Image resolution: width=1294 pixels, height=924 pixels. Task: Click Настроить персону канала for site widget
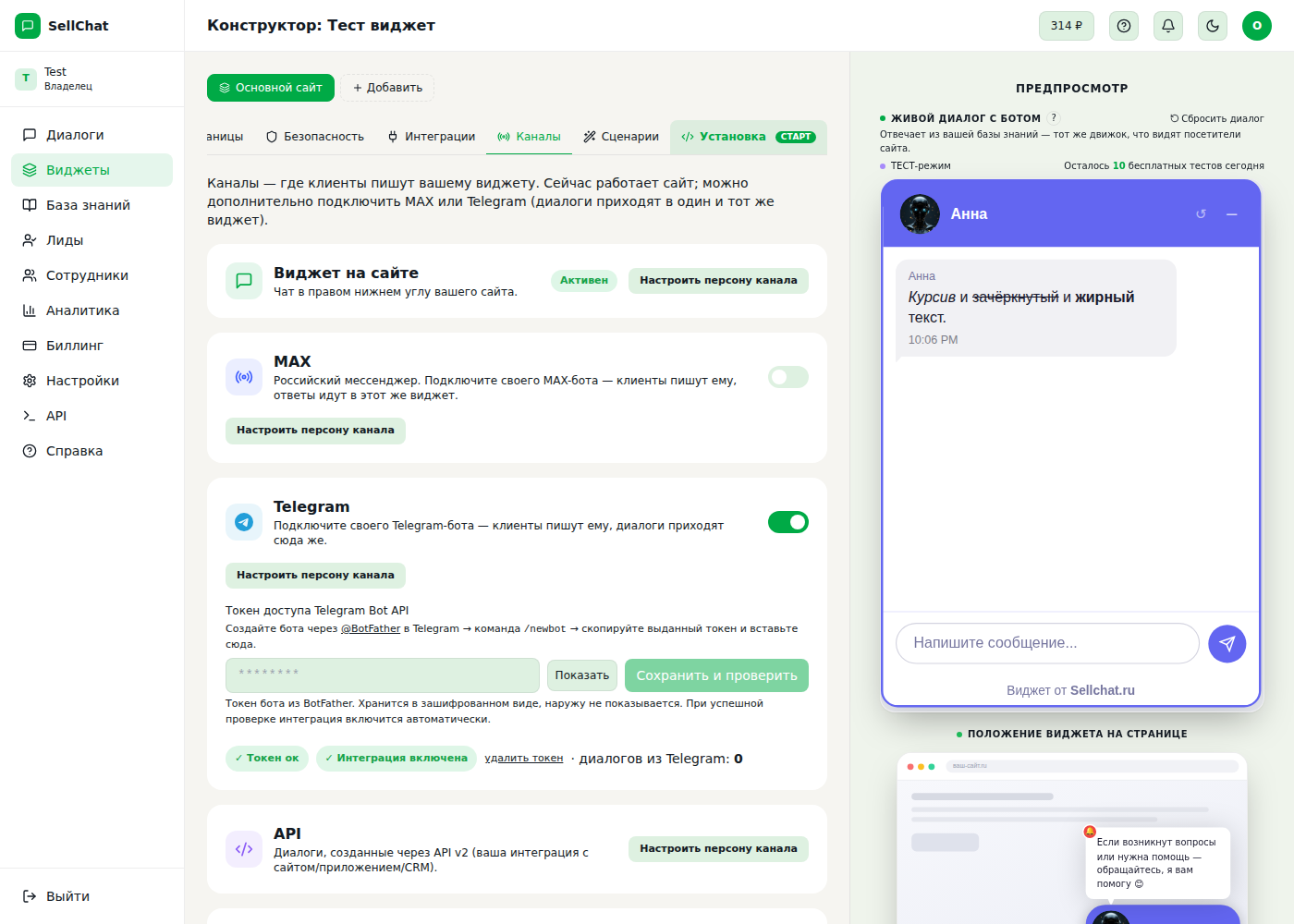coord(718,281)
